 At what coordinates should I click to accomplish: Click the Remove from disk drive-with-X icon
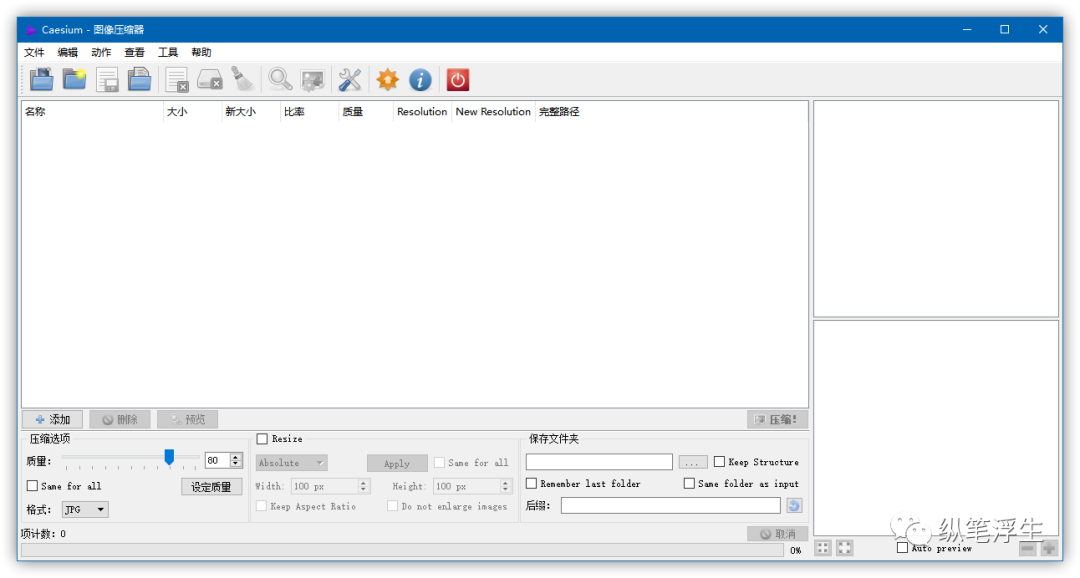(209, 80)
